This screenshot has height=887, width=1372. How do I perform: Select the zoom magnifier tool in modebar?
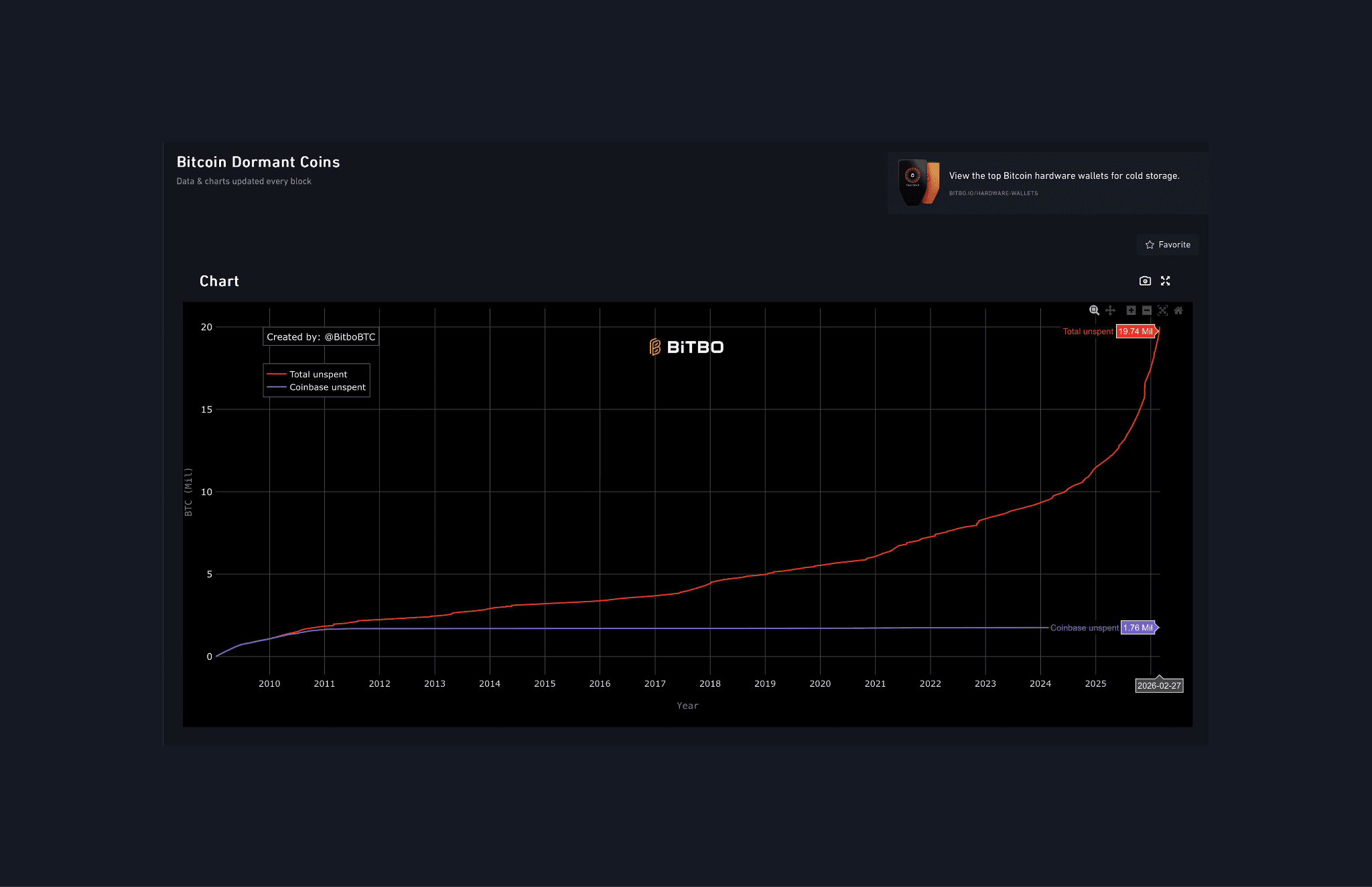1094,310
